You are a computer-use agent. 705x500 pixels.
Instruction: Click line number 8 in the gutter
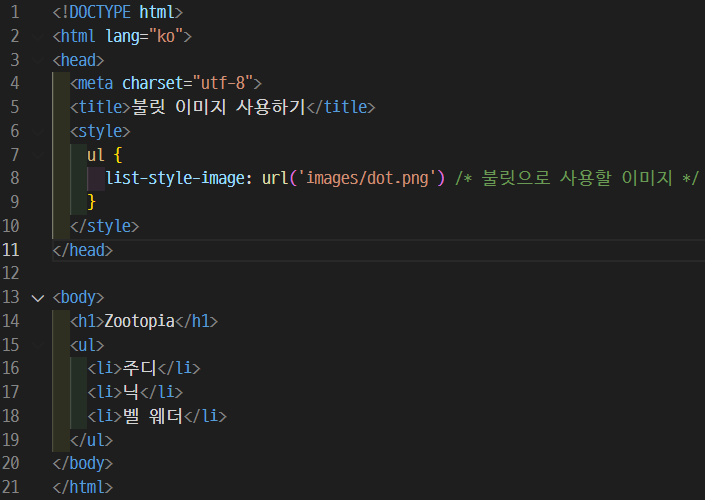pyautogui.click(x=15, y=178)
